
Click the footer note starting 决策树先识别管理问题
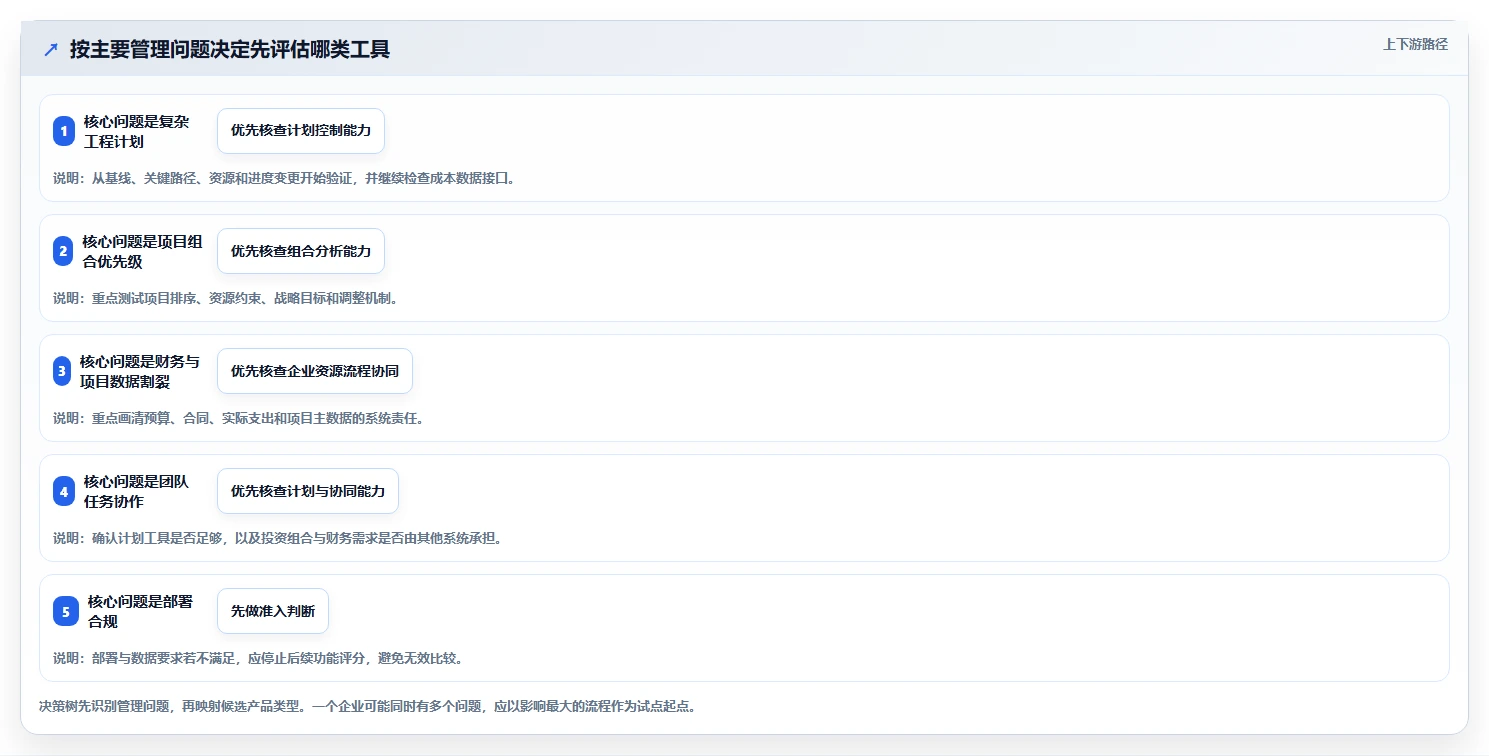[367, 706]
